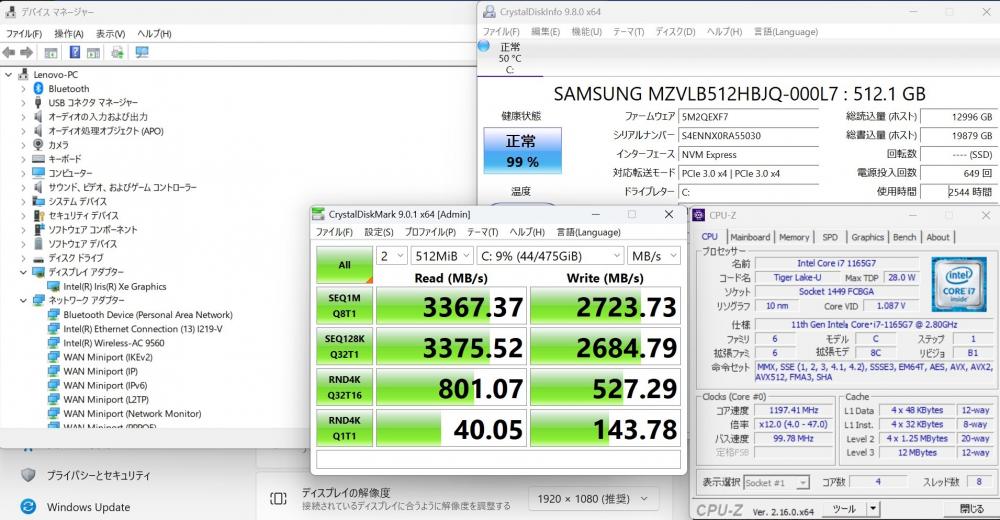The width and height of the screenshot is (1000, 520).
Task: Switch to the Memory tab in CPU-Z
Action: coord(794,237)
